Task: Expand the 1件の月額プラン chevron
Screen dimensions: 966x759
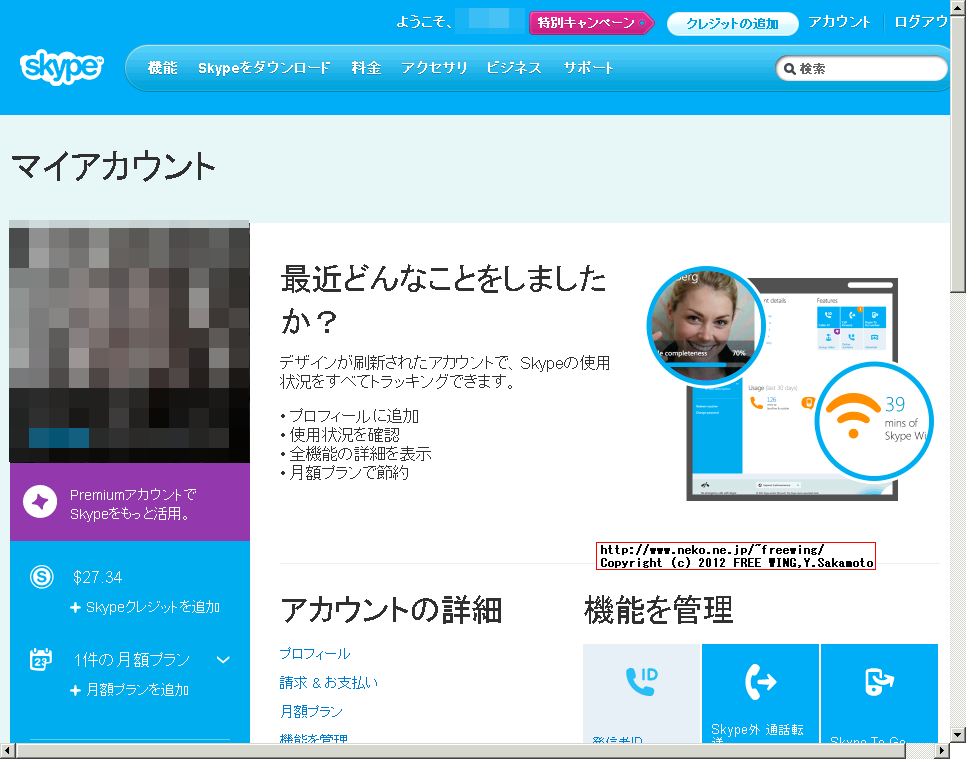Action: tap(223, 660)
